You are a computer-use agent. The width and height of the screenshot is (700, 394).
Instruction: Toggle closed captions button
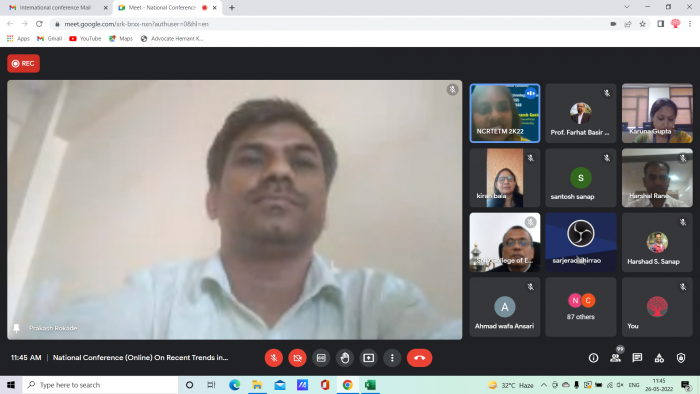pyautogui.click(x=321, y=358)
